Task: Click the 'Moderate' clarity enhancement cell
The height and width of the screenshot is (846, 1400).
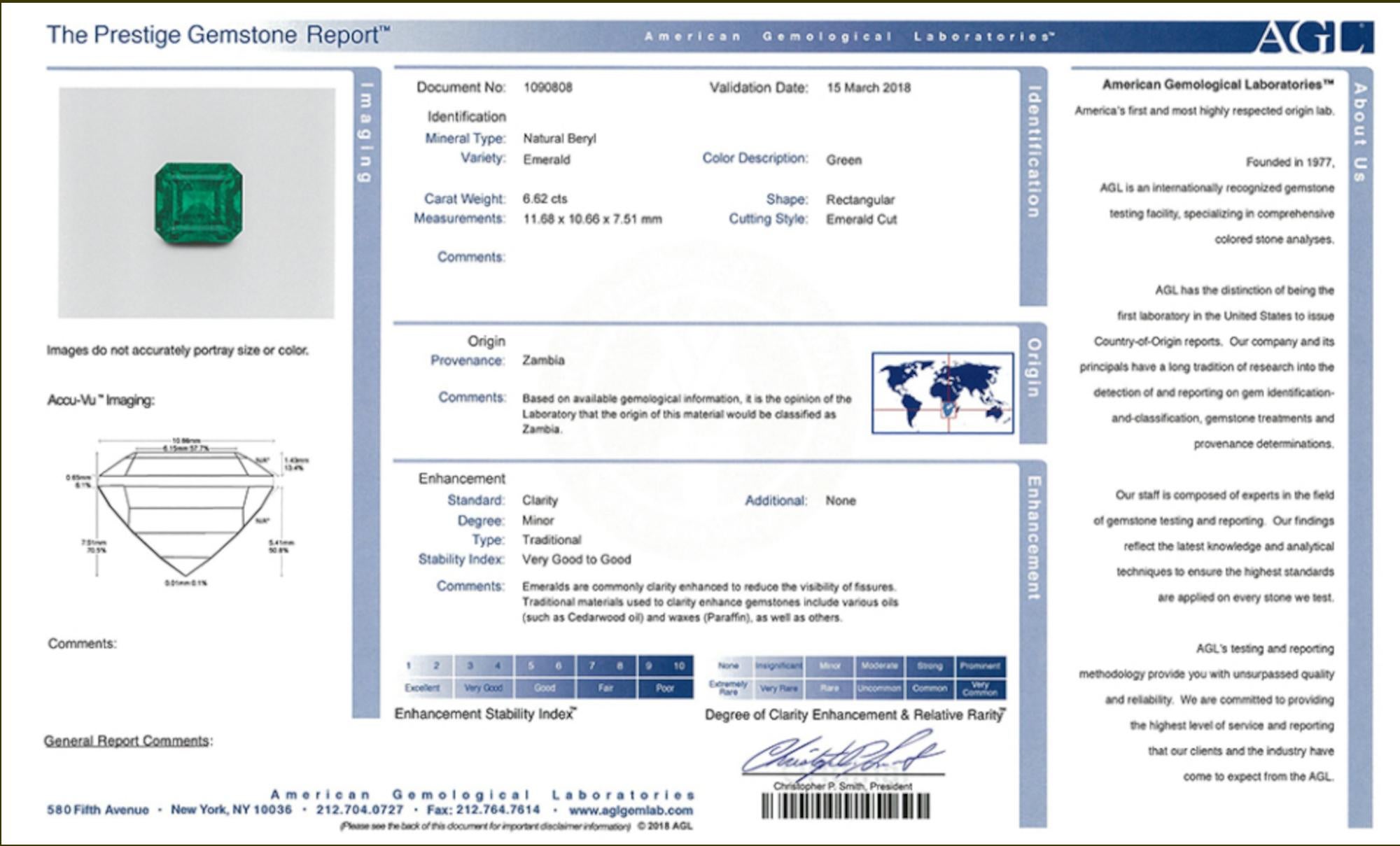Action: click(879, 666)
